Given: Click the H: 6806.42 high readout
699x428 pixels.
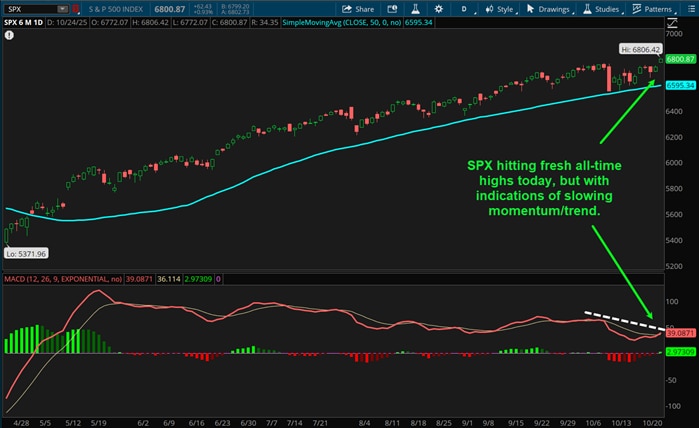Looking at the screenshot, I should [150, 22].
